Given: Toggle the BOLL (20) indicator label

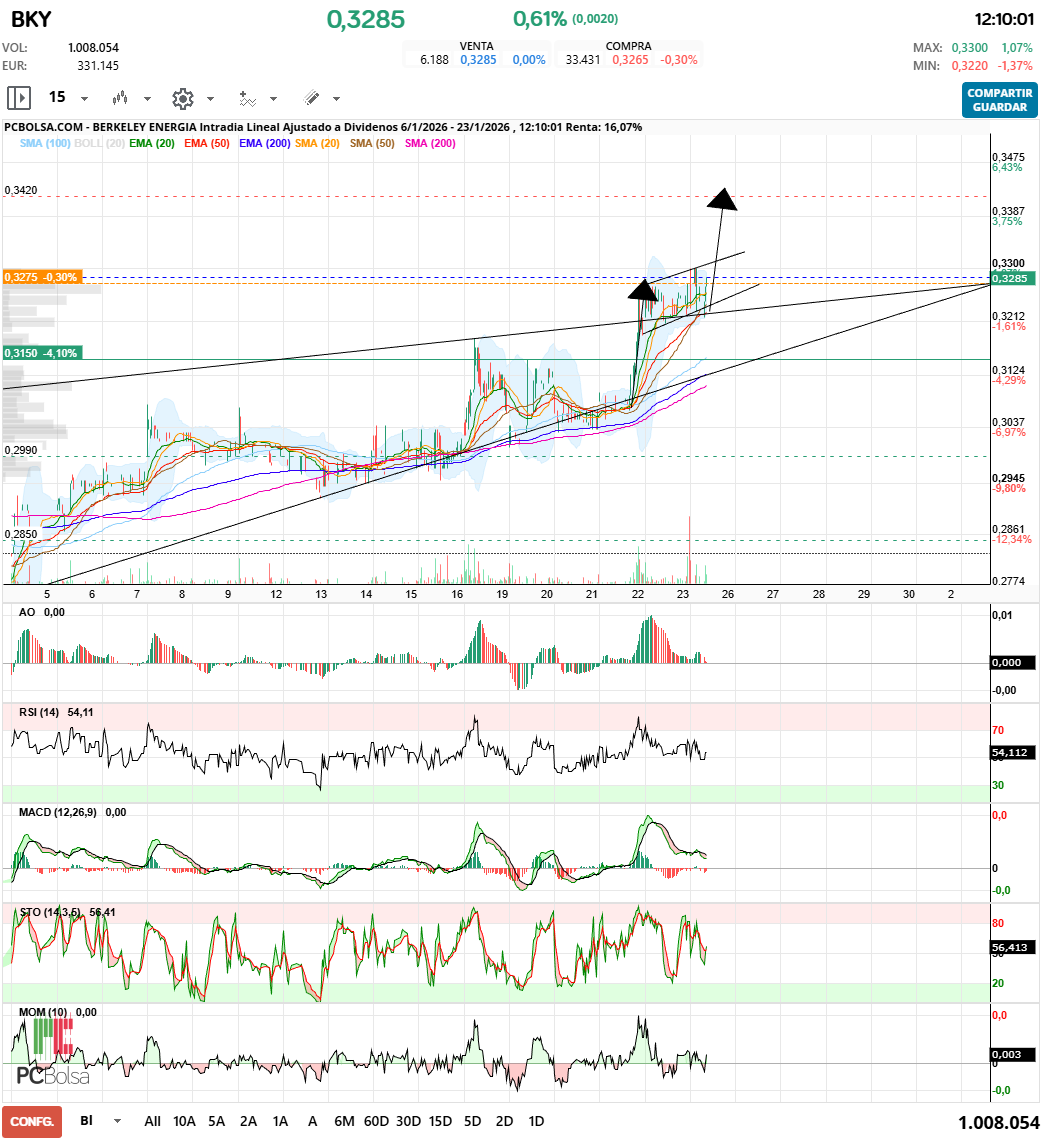Looking at the screenshot, I should (x=99, y=144).
